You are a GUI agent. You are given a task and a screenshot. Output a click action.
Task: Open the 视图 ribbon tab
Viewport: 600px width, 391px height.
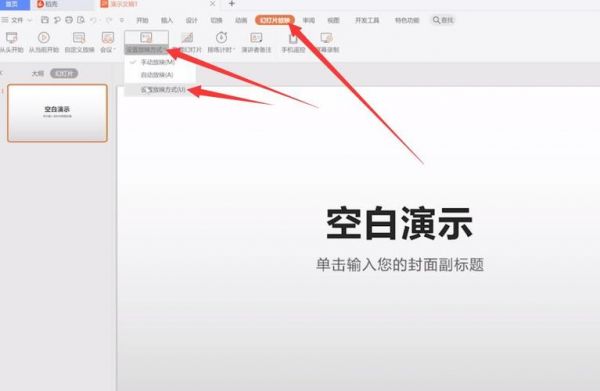[334, 20]
